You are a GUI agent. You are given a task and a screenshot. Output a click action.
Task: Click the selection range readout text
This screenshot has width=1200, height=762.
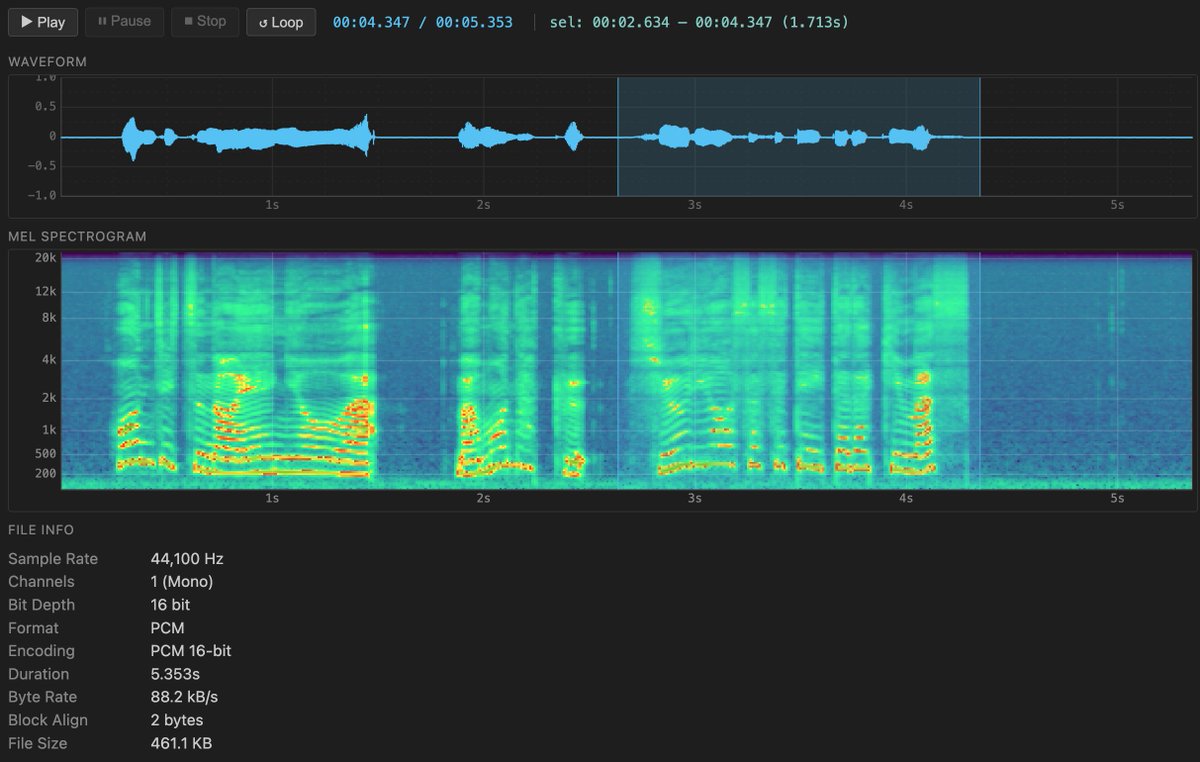pyautogui.click(x=699, y=22)
